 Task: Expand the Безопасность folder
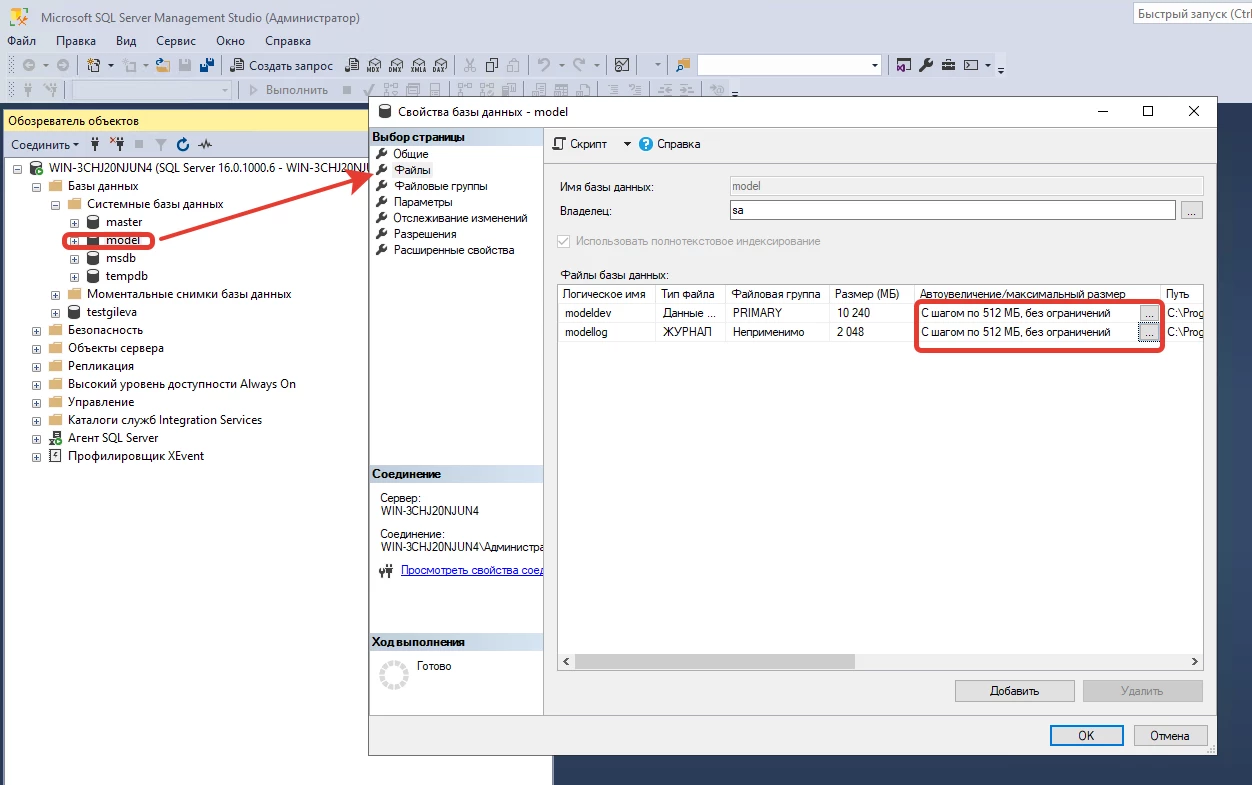[x=37, y=330]
